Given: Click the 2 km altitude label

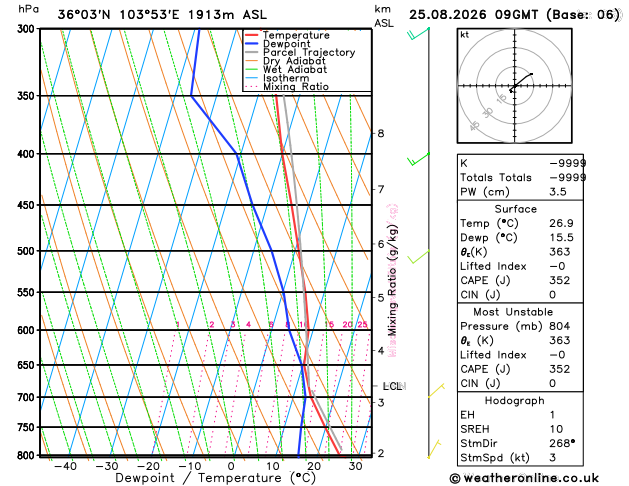Looking at the screenshot, I should pos(381,453).
